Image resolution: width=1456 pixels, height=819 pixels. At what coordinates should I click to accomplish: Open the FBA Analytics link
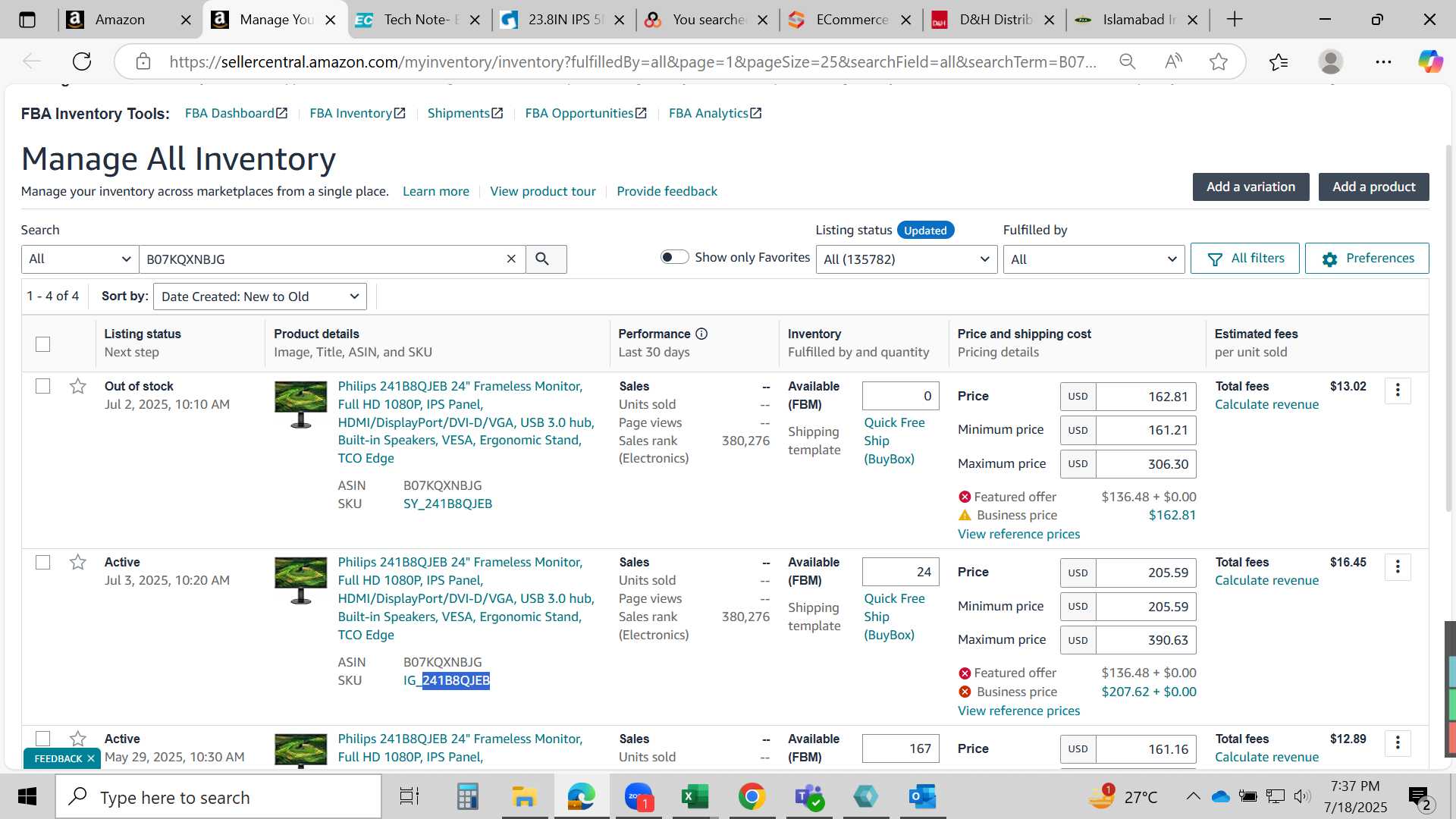pos(714,113)
